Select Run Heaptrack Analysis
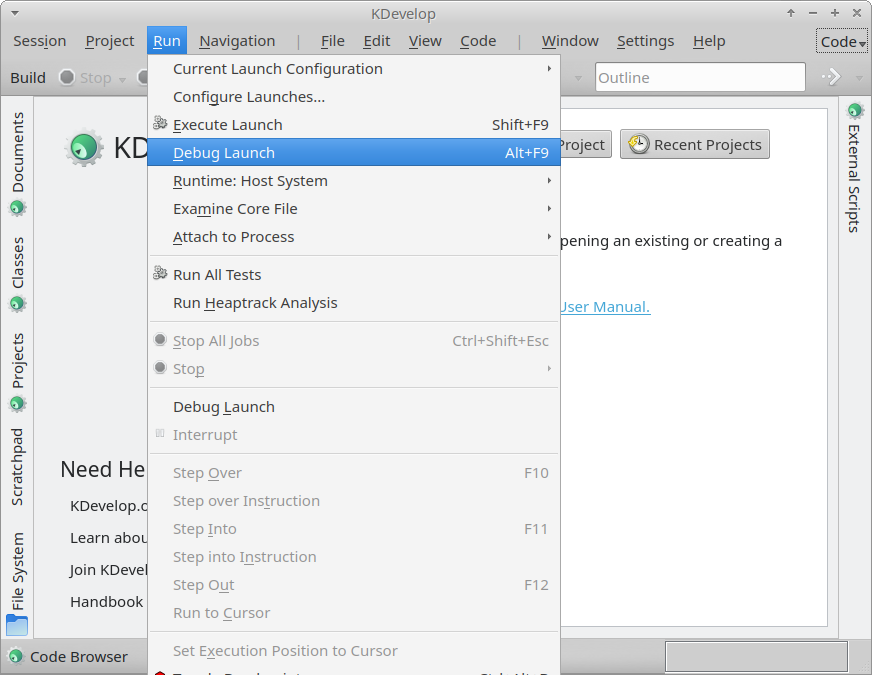Screen dimensions: 872x675 tap(354, 302)
